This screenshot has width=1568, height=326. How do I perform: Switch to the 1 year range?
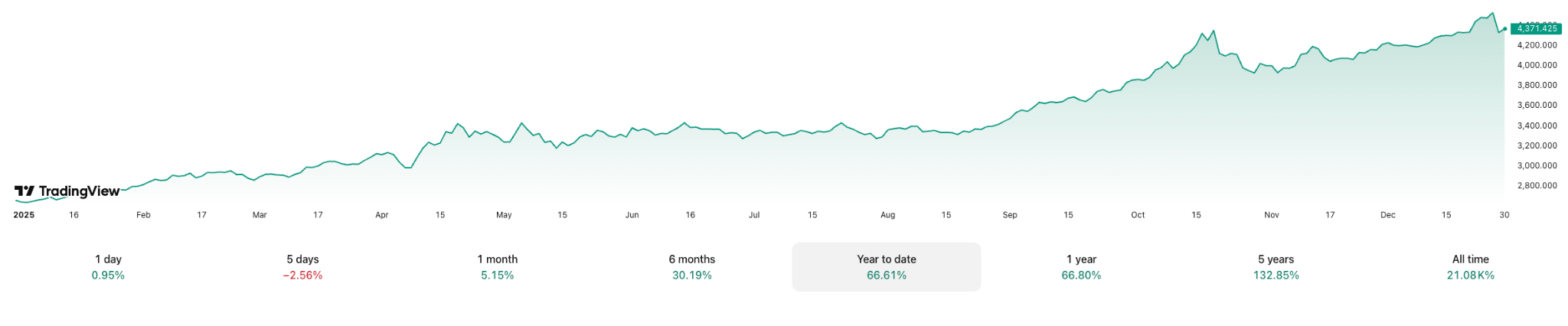click(1081, 267)
